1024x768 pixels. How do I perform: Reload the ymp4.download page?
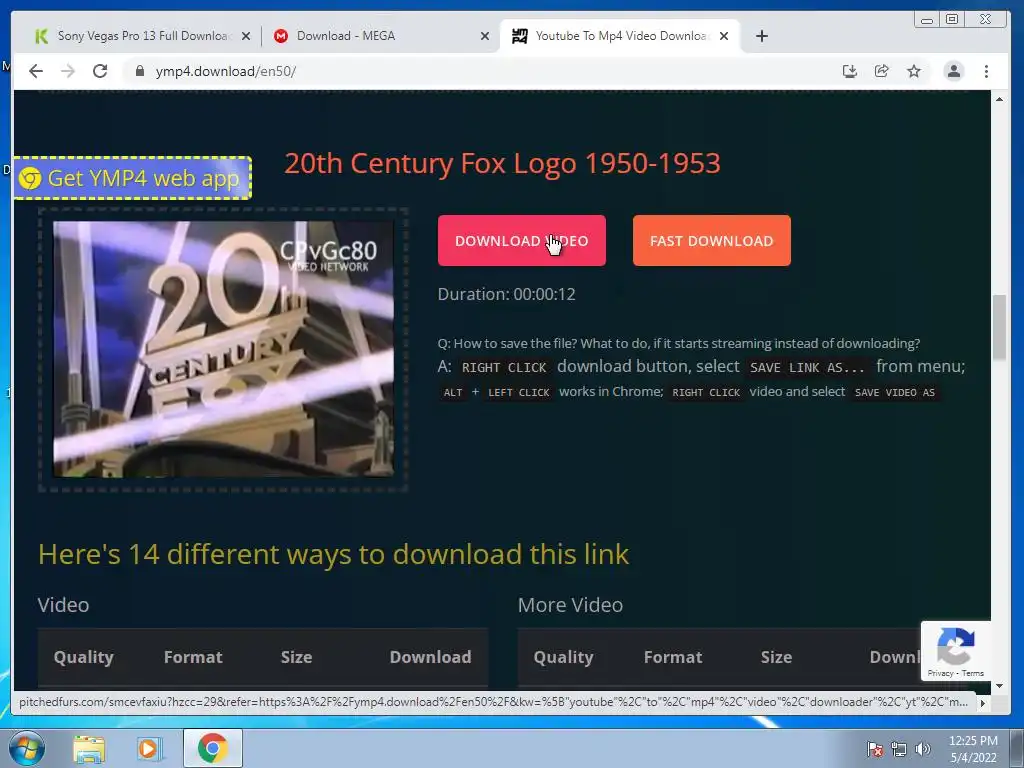pyautogui.click(x=100, y=71)
